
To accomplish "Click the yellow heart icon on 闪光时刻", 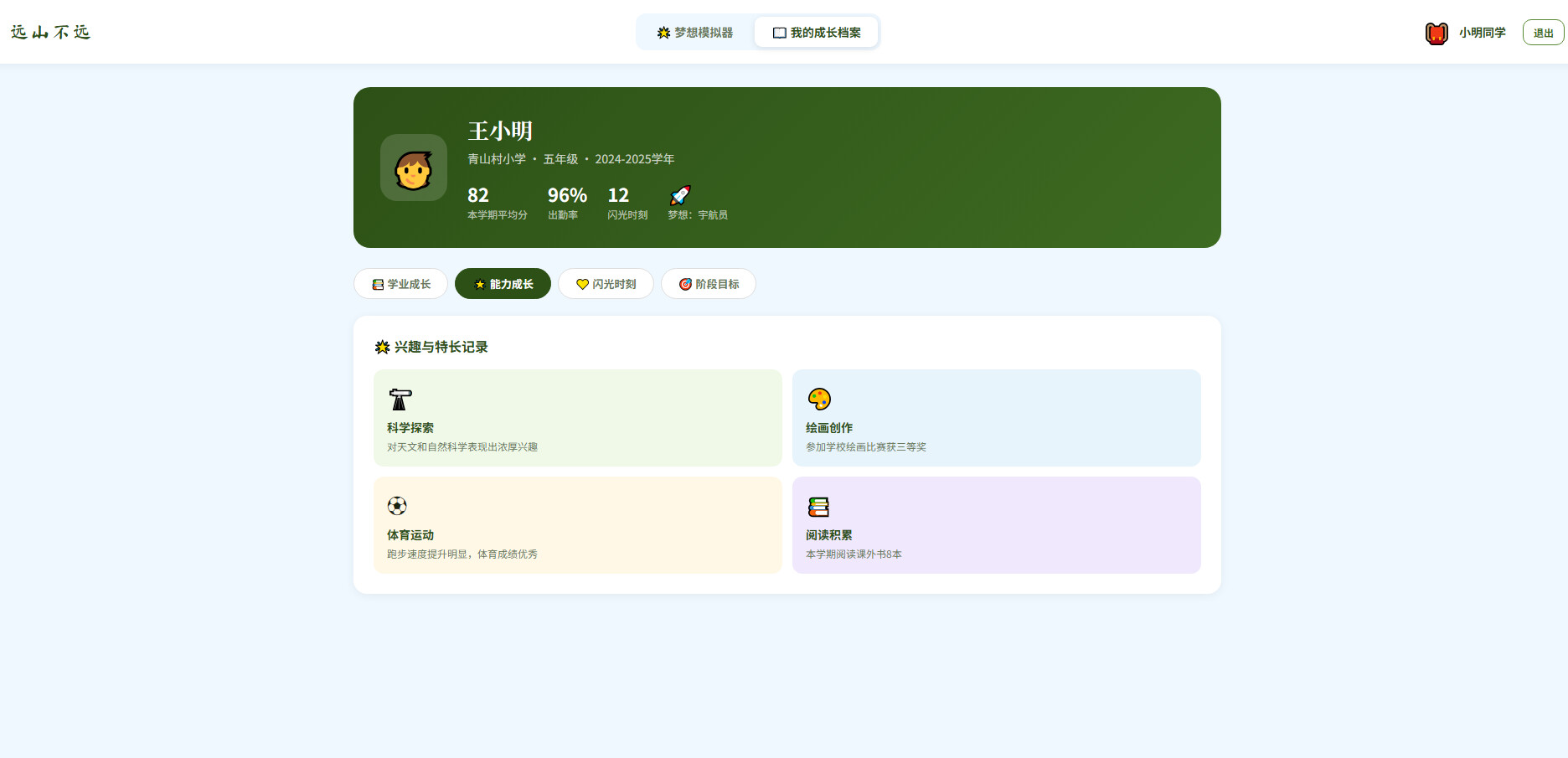I will 582,285.
